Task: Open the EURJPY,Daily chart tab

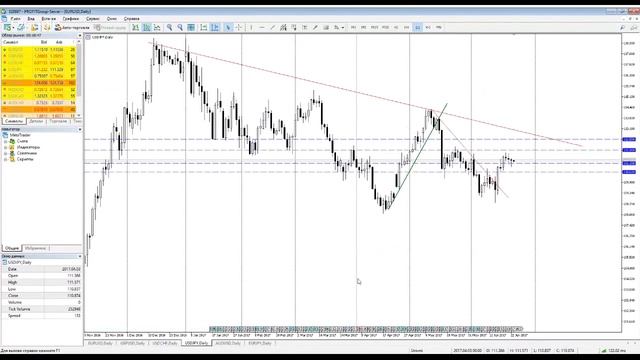Action: 260,343
